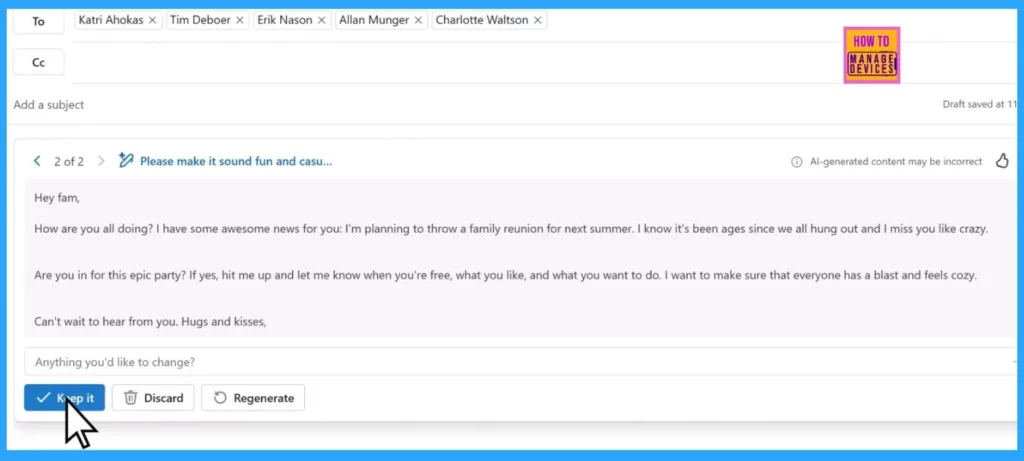The width and height of the screenshot is (1024, 461).
Task: Remove recipient Charlotte Waltson
Action: point(537,20)
